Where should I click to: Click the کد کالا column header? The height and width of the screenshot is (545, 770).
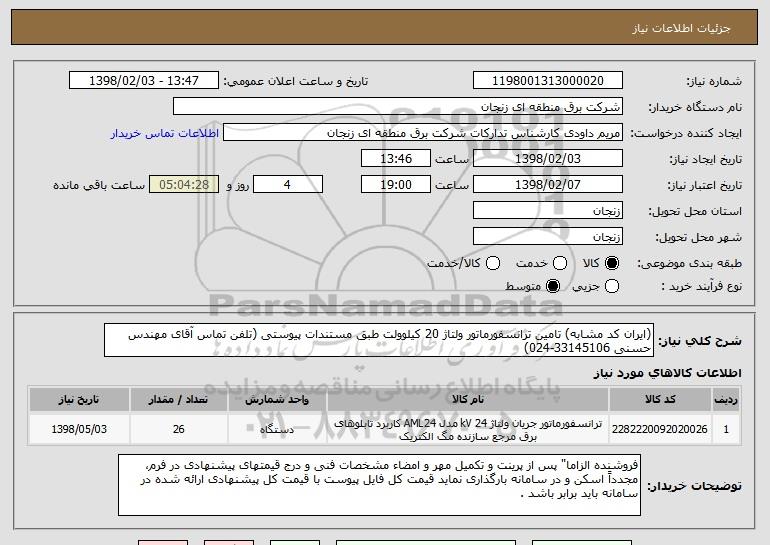[660, 400]
